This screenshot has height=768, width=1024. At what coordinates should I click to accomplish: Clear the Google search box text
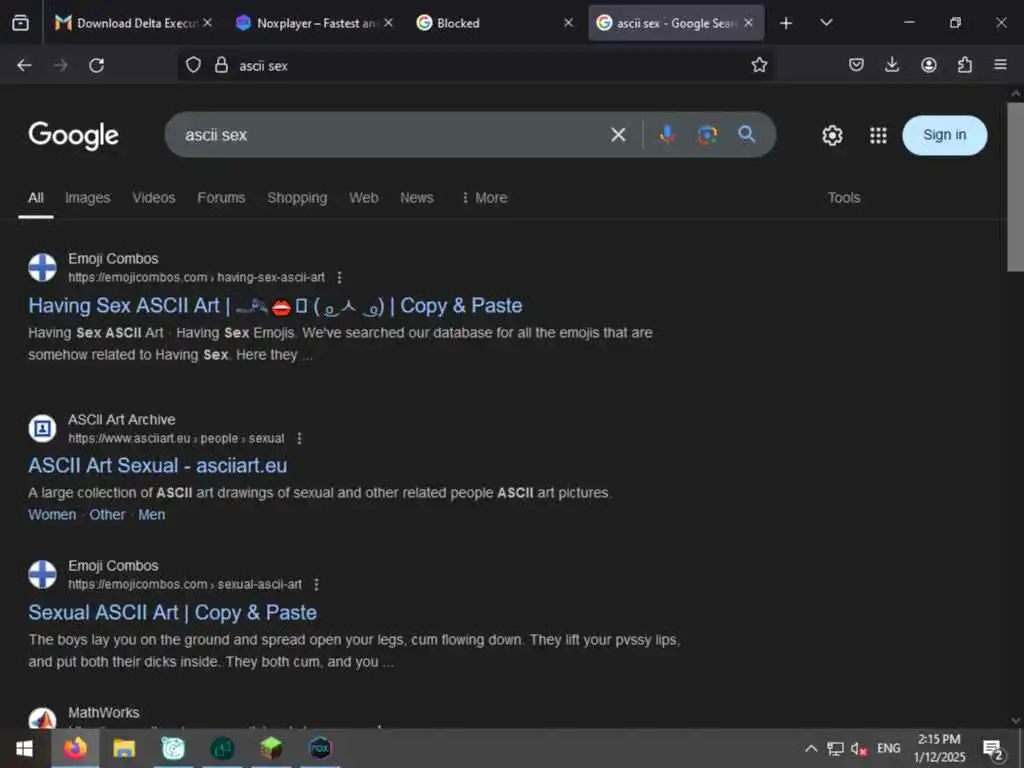(618, 135)
